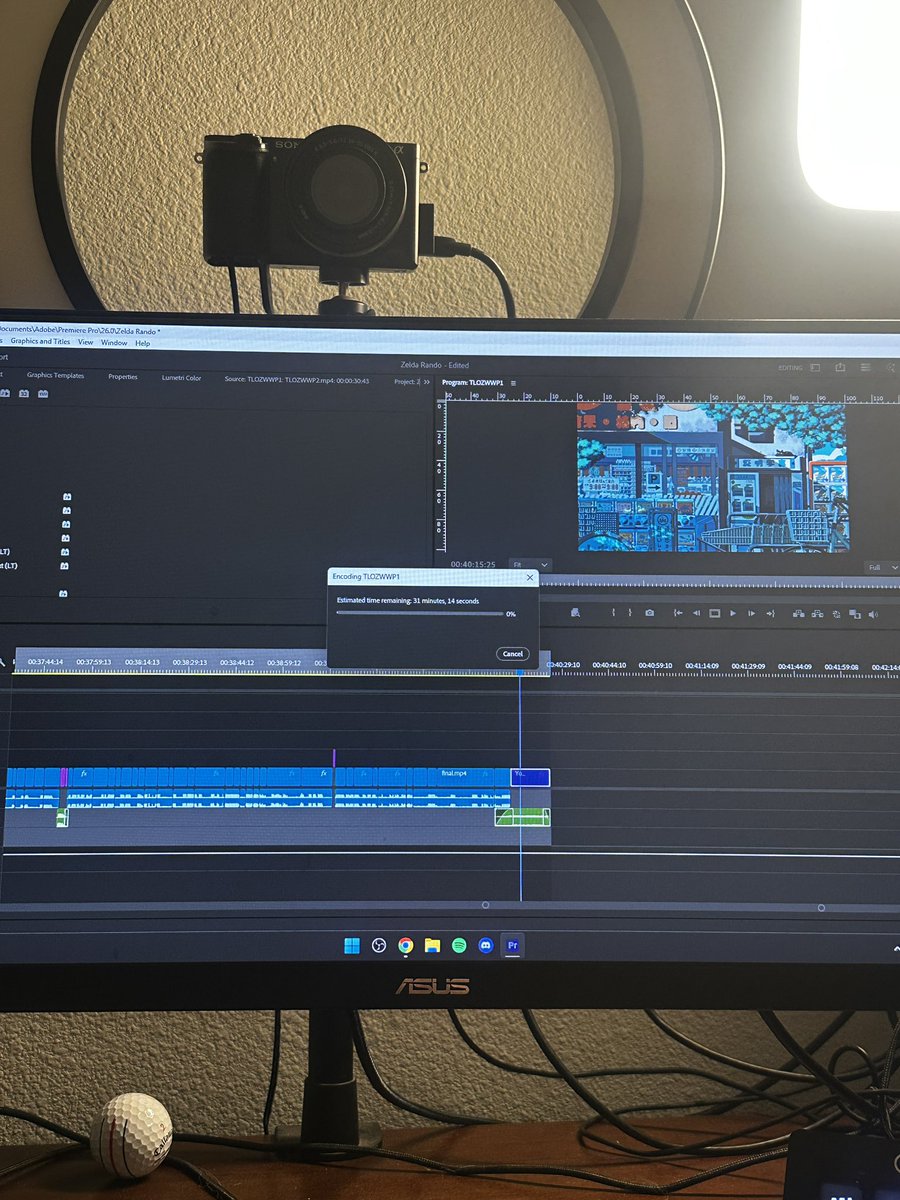Click the Workspaces icon next to EDITING

click(815, 367)
